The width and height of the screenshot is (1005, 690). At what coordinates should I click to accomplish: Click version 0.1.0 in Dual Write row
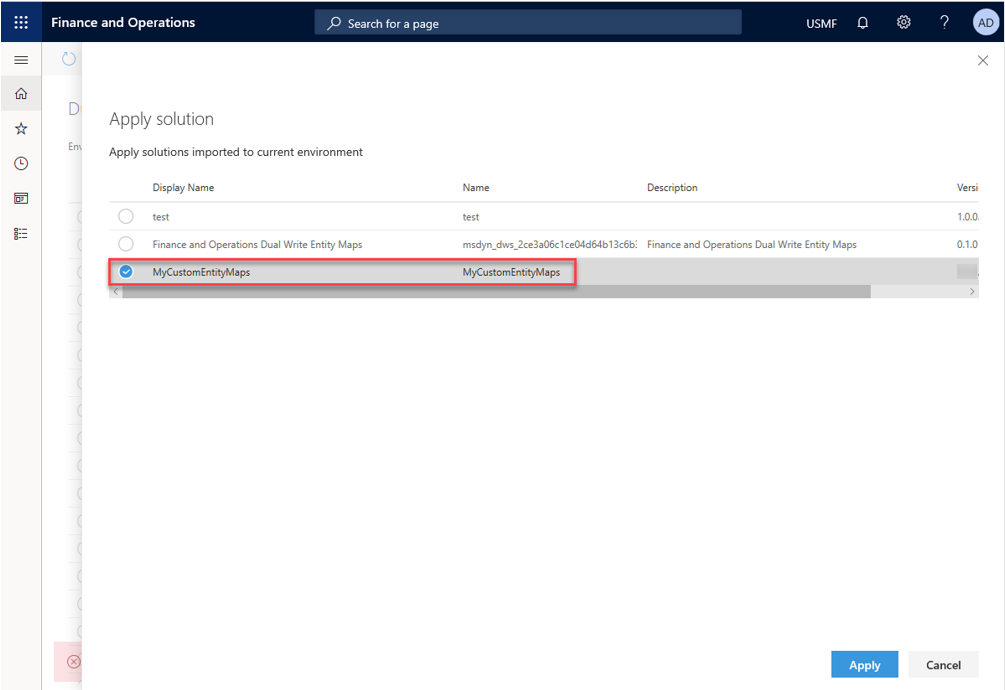(x=967, y=245)
